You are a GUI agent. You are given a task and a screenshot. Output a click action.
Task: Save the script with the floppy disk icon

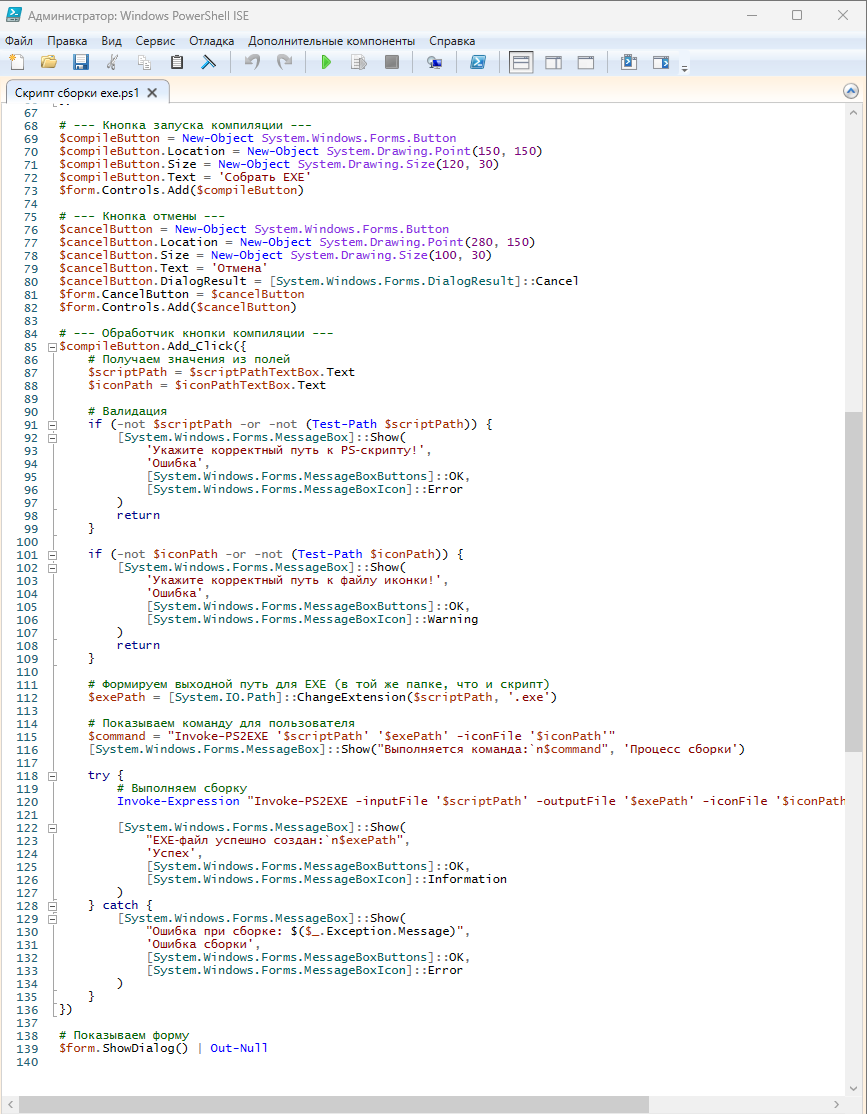tap(81, 63)
